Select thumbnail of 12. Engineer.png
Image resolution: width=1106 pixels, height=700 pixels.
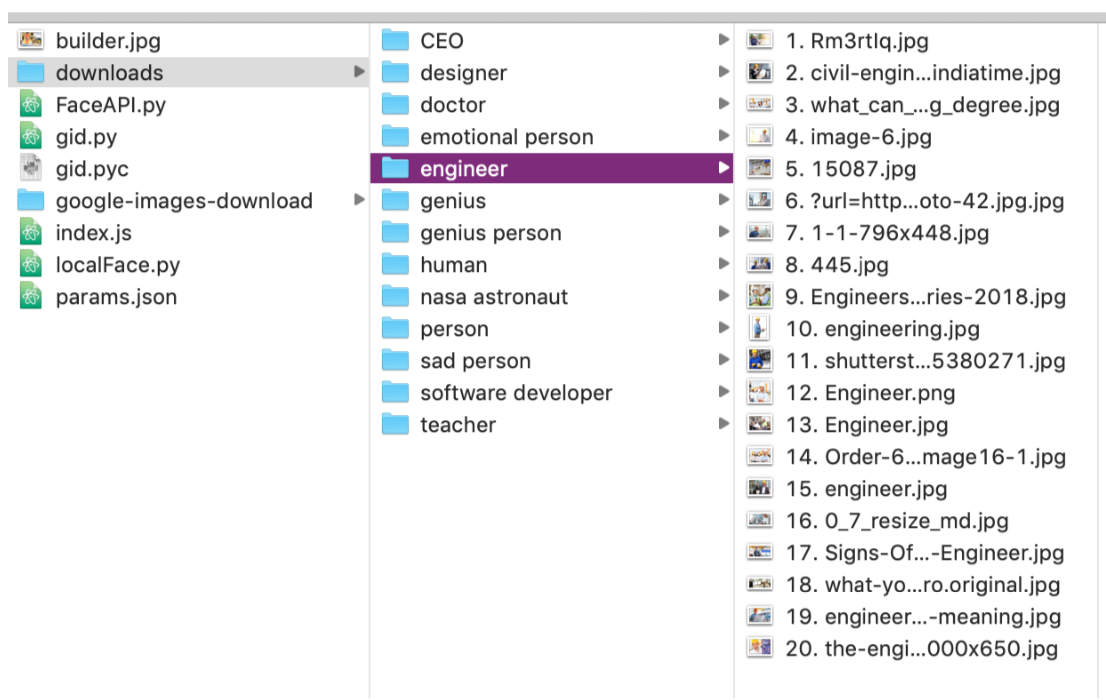click(760, 392)
